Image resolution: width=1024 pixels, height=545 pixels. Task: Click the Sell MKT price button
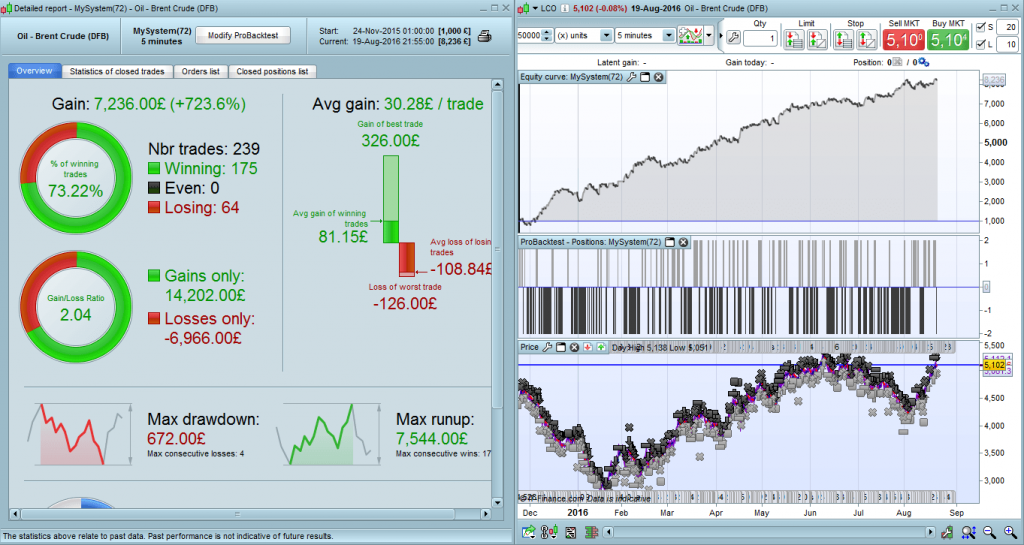[903, 40]
